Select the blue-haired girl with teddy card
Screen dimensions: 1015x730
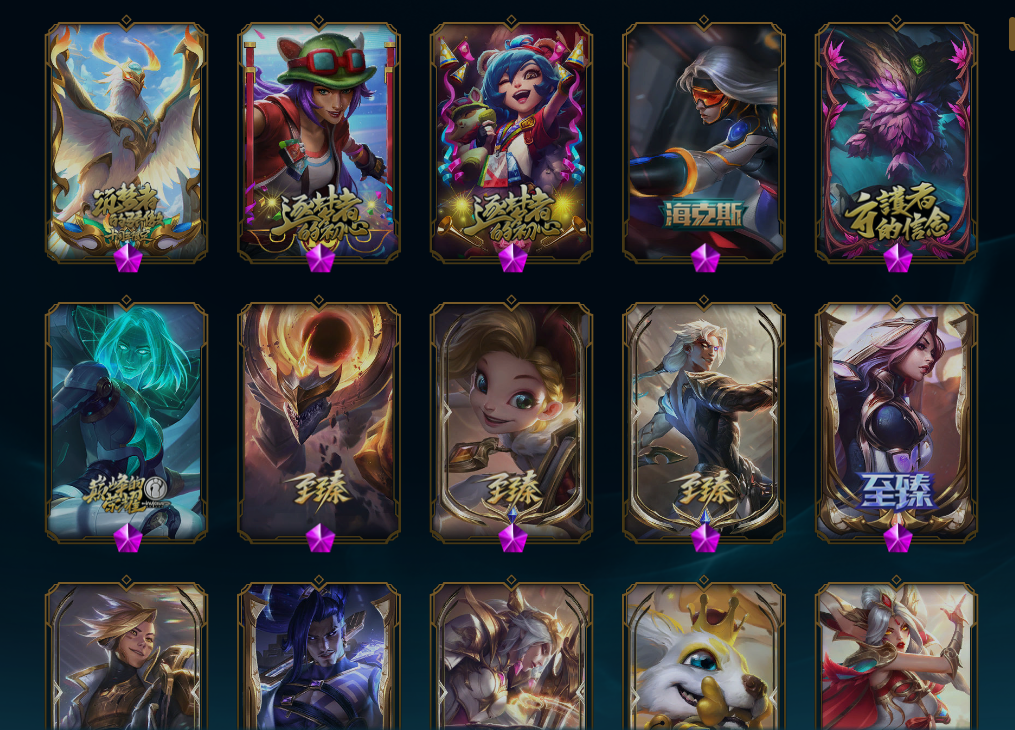pos(511,142)
